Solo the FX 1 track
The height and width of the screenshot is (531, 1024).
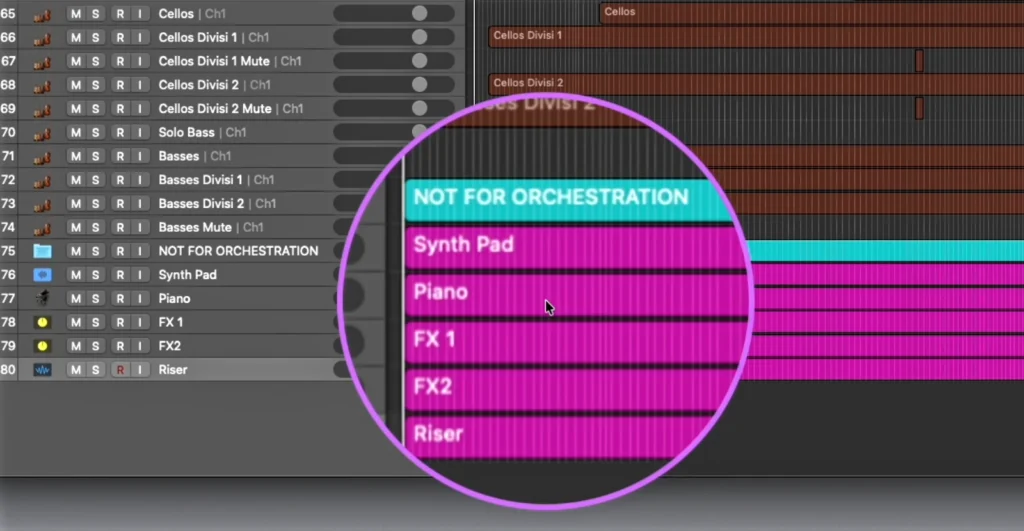(x=95, y=322)
